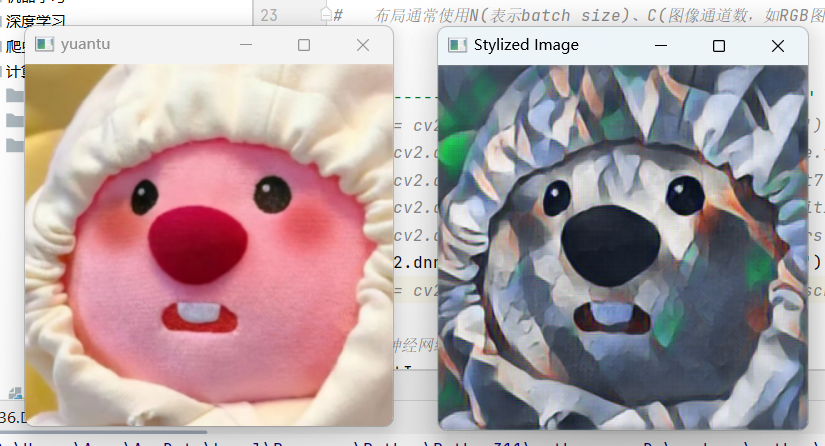This screenshot has width=825, height=446.
Task: Click the stylized gray plush image
Action: [623, 247]
